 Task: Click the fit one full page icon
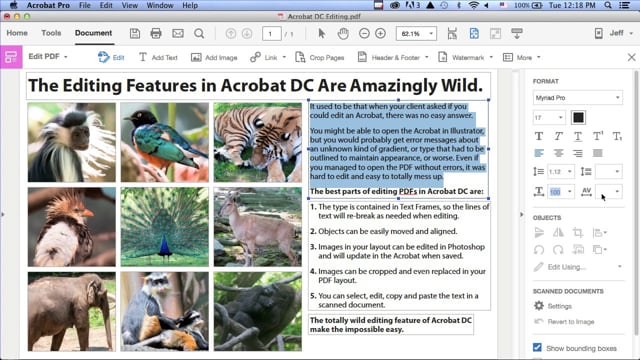click(x=474, y=33)
